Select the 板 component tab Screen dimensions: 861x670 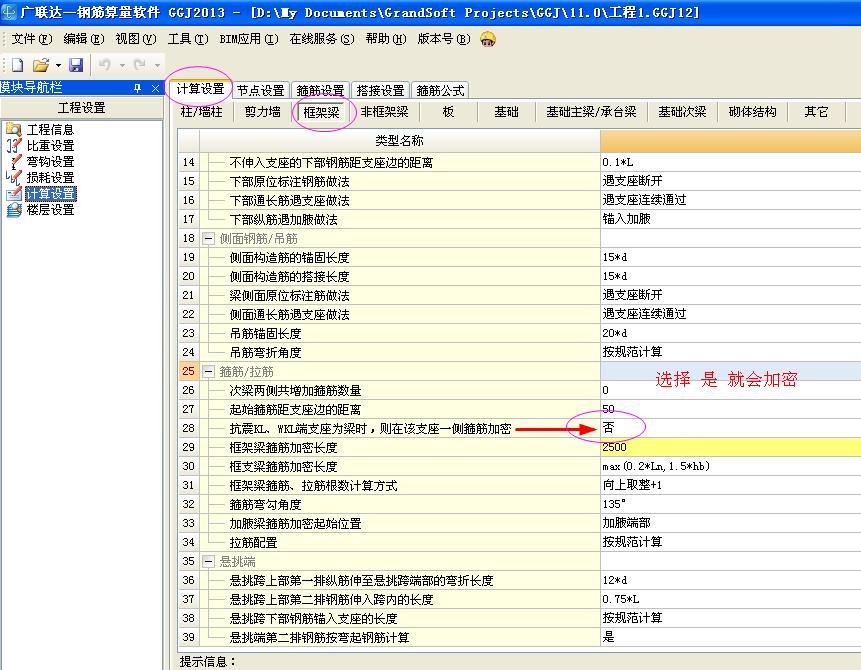[448, 112]
